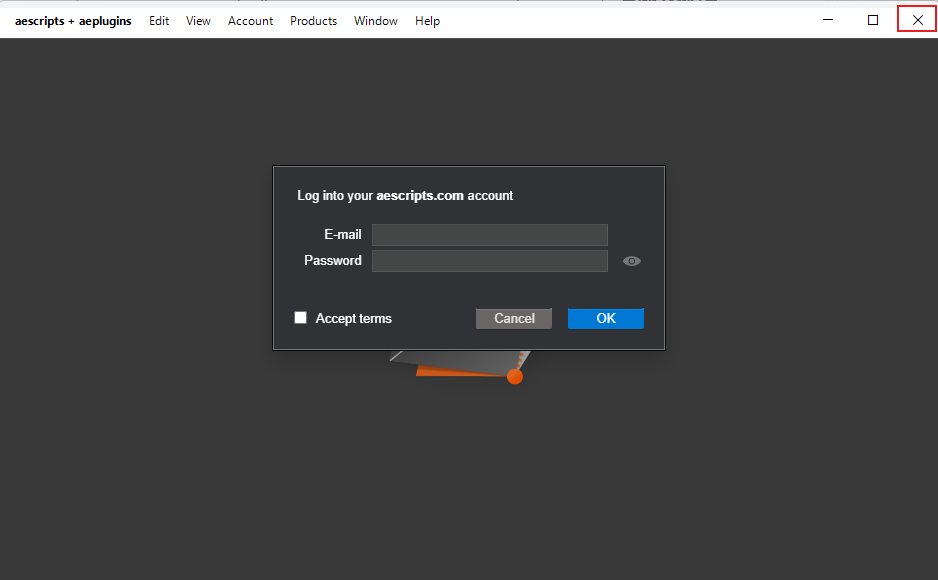The height and width of the screenshot is (580, 938).
Task: Maximize the aescripts manager window
Action: coord(872,18)
